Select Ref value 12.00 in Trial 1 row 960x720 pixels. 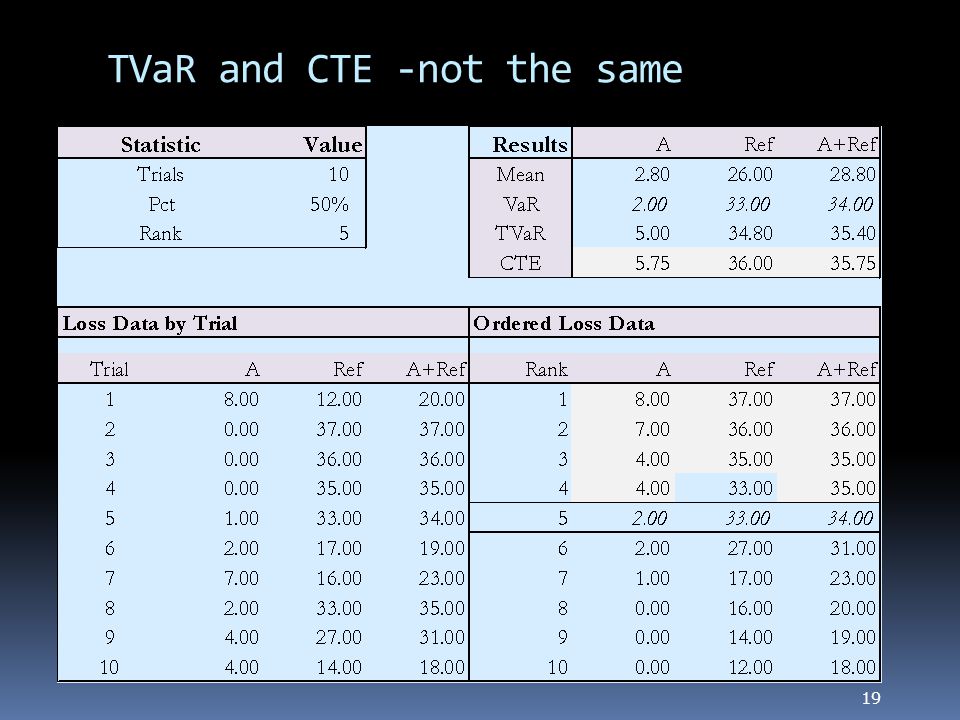[339, 399]
